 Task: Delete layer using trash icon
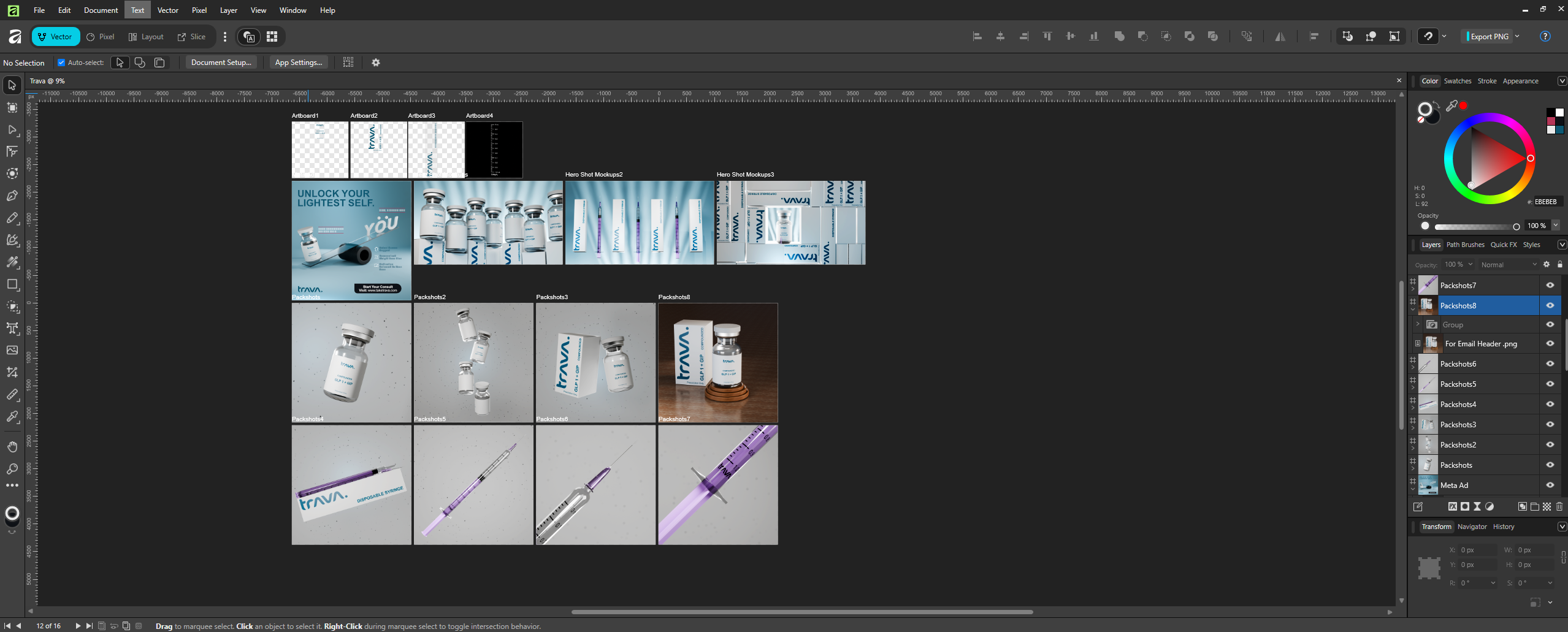point(1559,506)
